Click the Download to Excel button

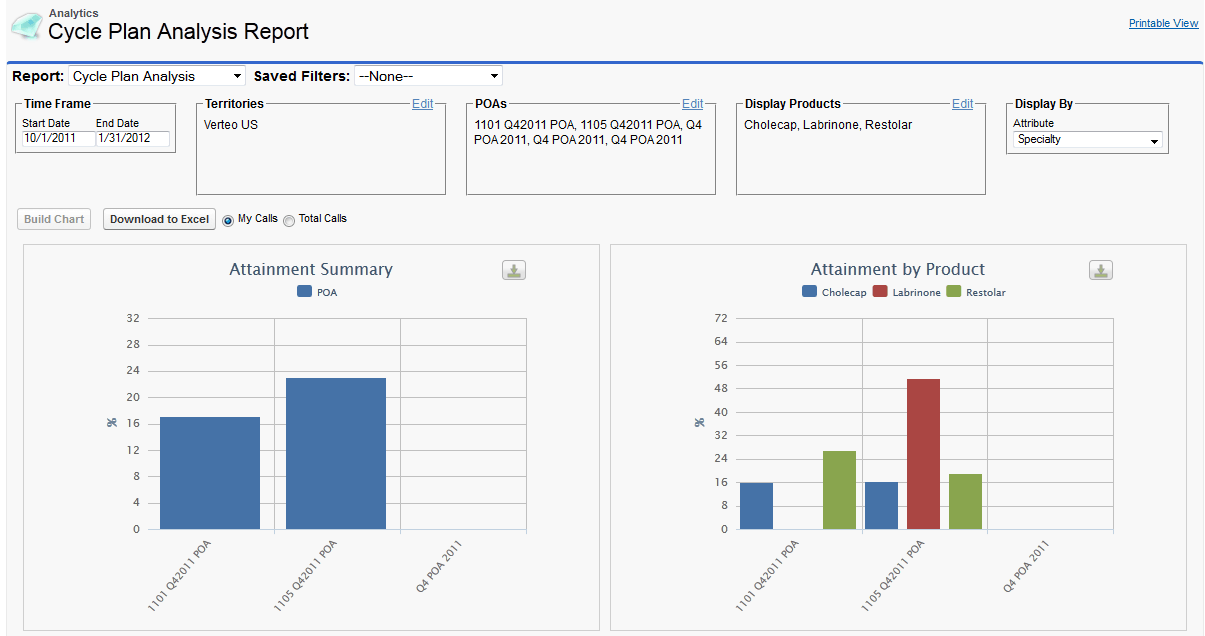pyautogui.click(x=159, y=219)
